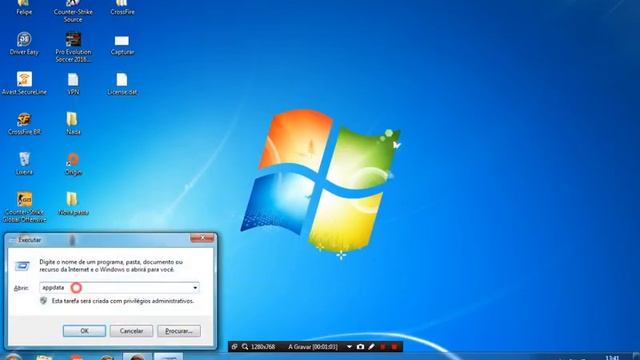Close the Executar dialog window

[x=202, y=238]
